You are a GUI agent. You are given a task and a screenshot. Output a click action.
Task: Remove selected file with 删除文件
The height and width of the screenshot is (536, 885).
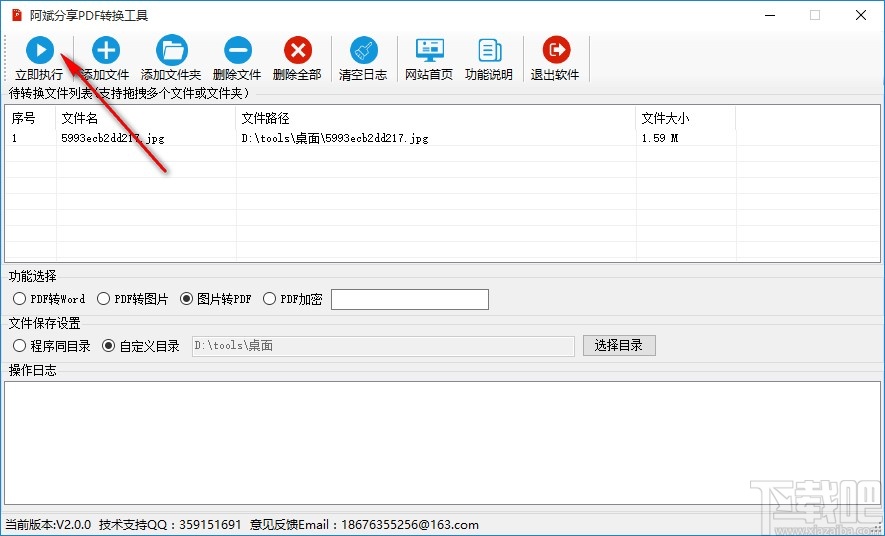tap(237, 59)
